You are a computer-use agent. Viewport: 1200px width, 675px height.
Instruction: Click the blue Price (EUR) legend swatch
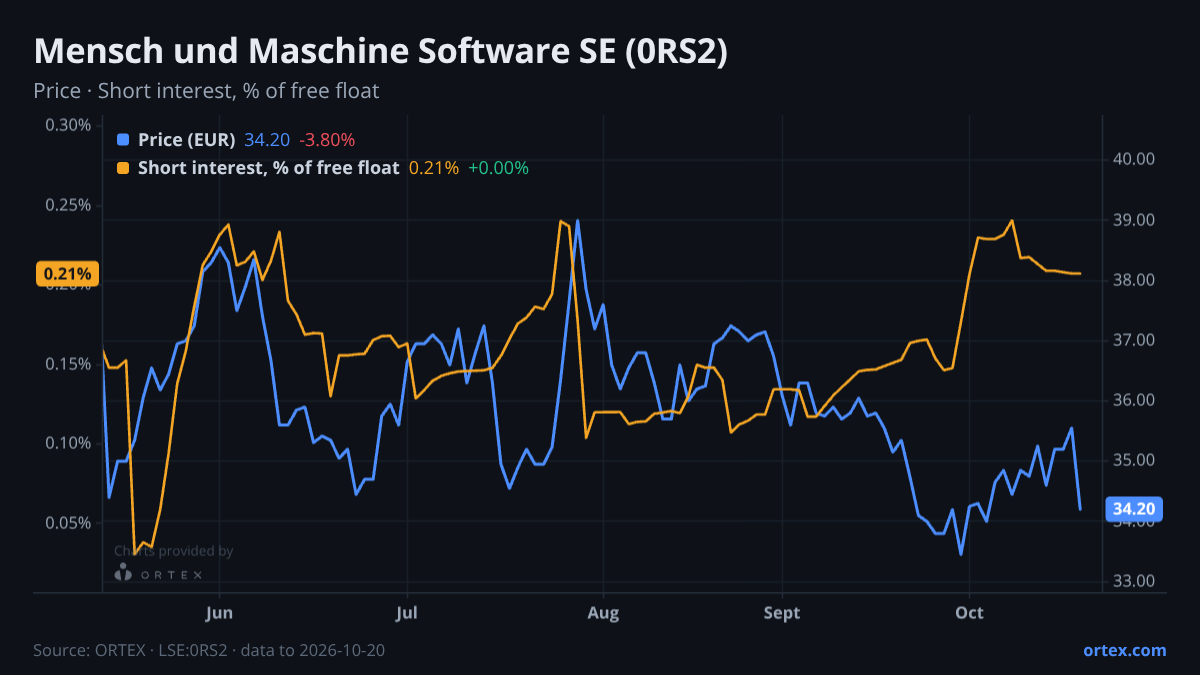click(x=123, y=140)
